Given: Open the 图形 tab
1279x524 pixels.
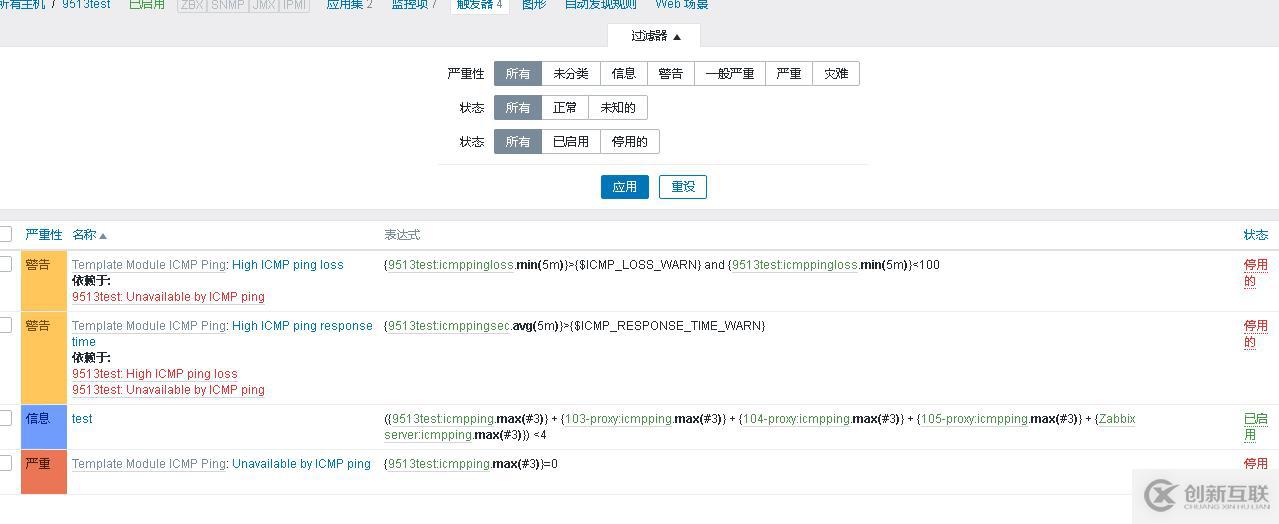Looking at the screenshot, I should point(534,5).
